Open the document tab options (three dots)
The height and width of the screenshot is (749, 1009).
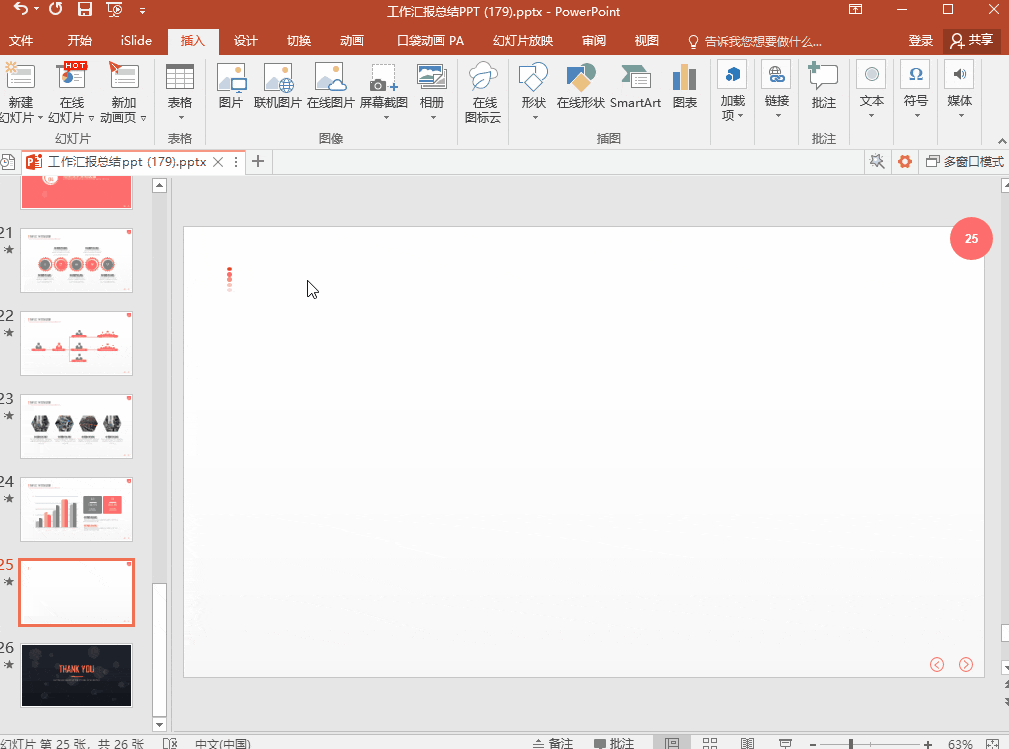(x=236, y=162)
